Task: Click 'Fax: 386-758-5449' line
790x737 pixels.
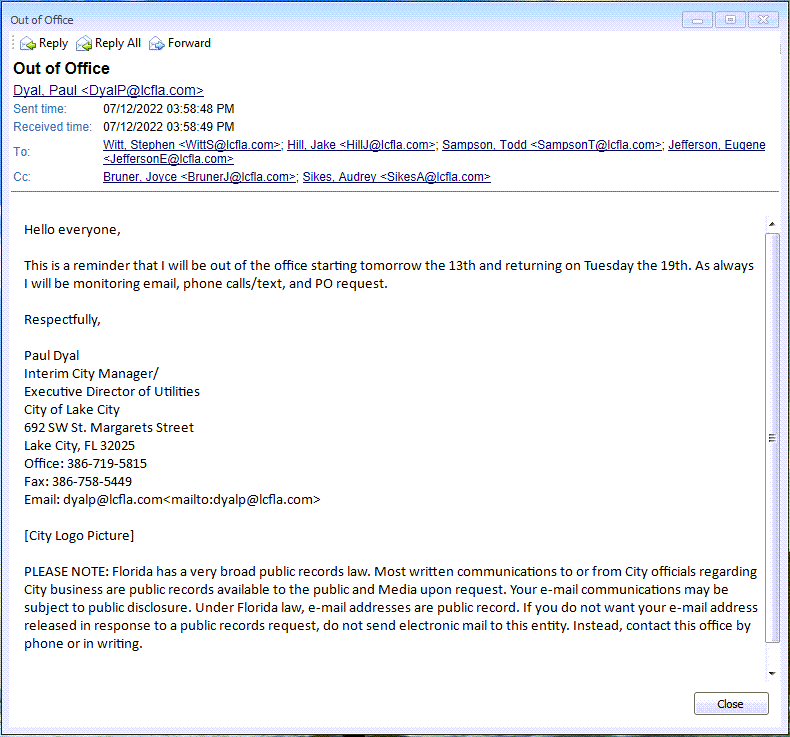Action: [78, 482]
